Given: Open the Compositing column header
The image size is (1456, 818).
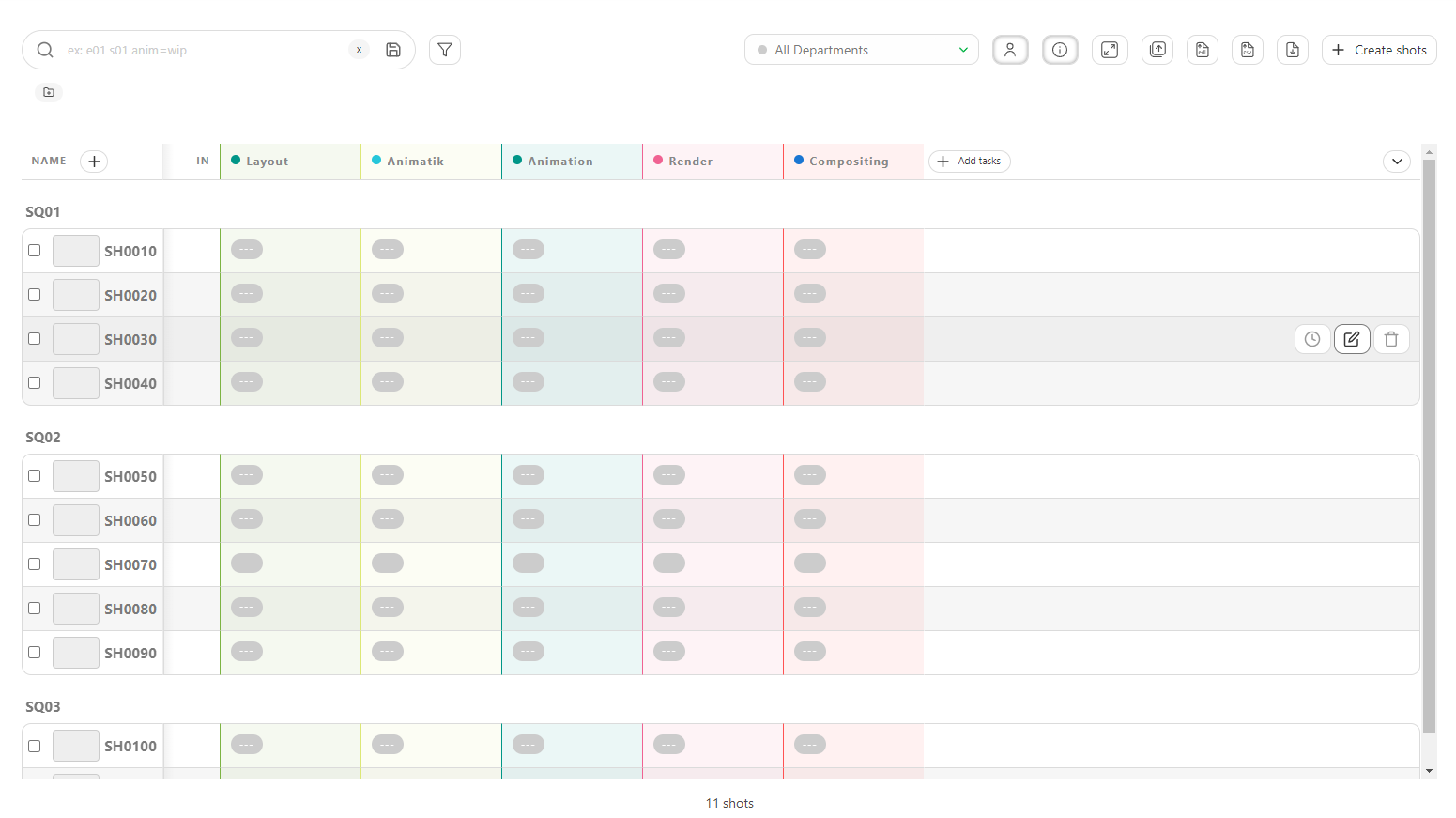Looking at the screenshot, I should [x=849, y=162].
